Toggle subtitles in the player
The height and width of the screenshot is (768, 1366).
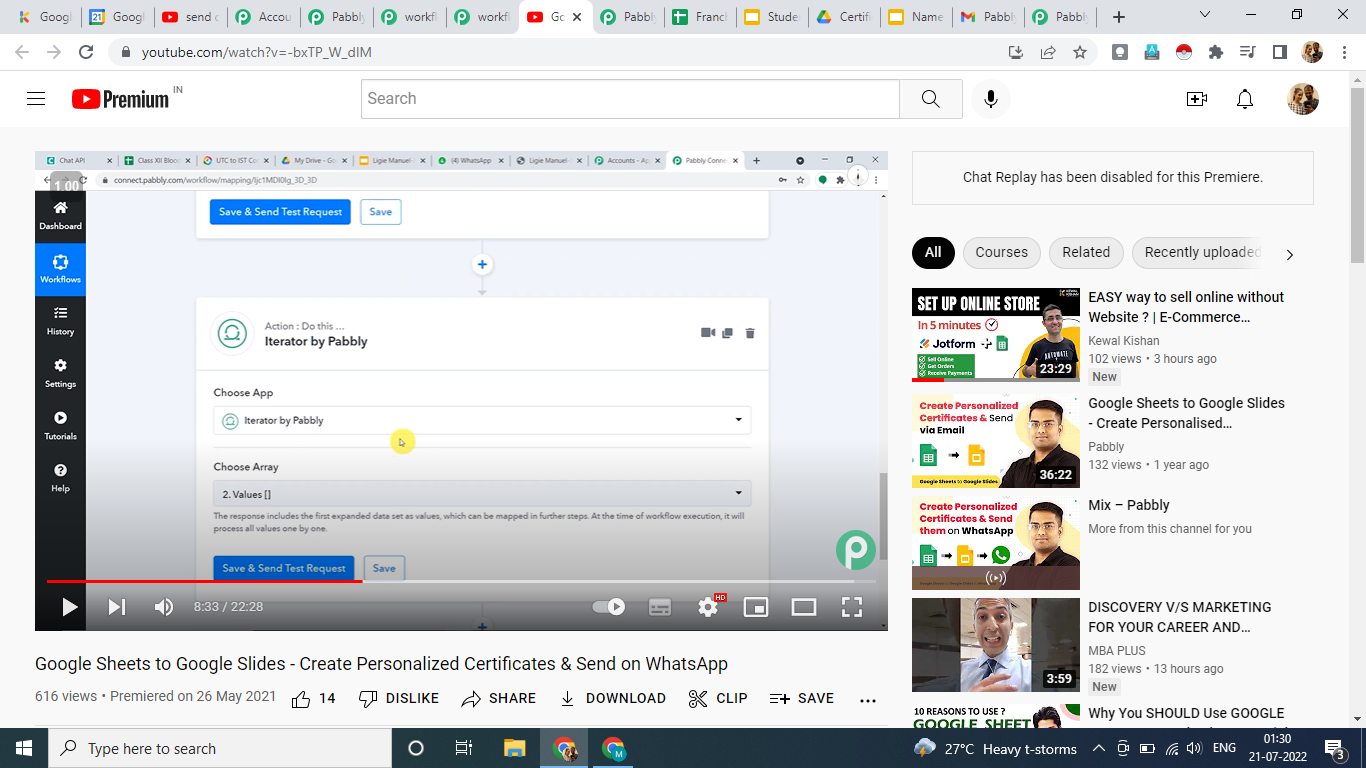pyautogui.click(x=660, y=607)
